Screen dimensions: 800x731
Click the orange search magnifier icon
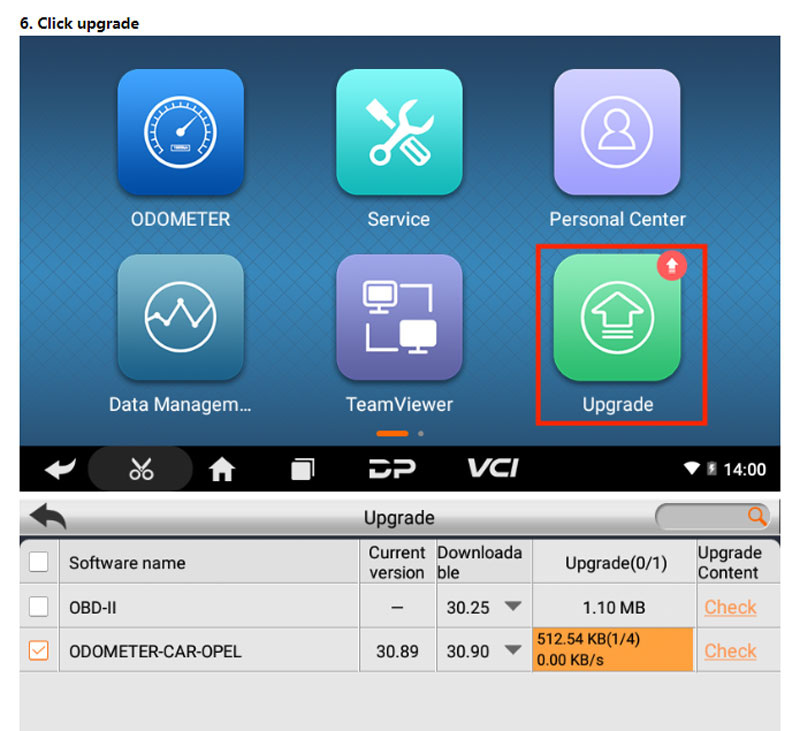pyautogui.click(x=757, y=516)
